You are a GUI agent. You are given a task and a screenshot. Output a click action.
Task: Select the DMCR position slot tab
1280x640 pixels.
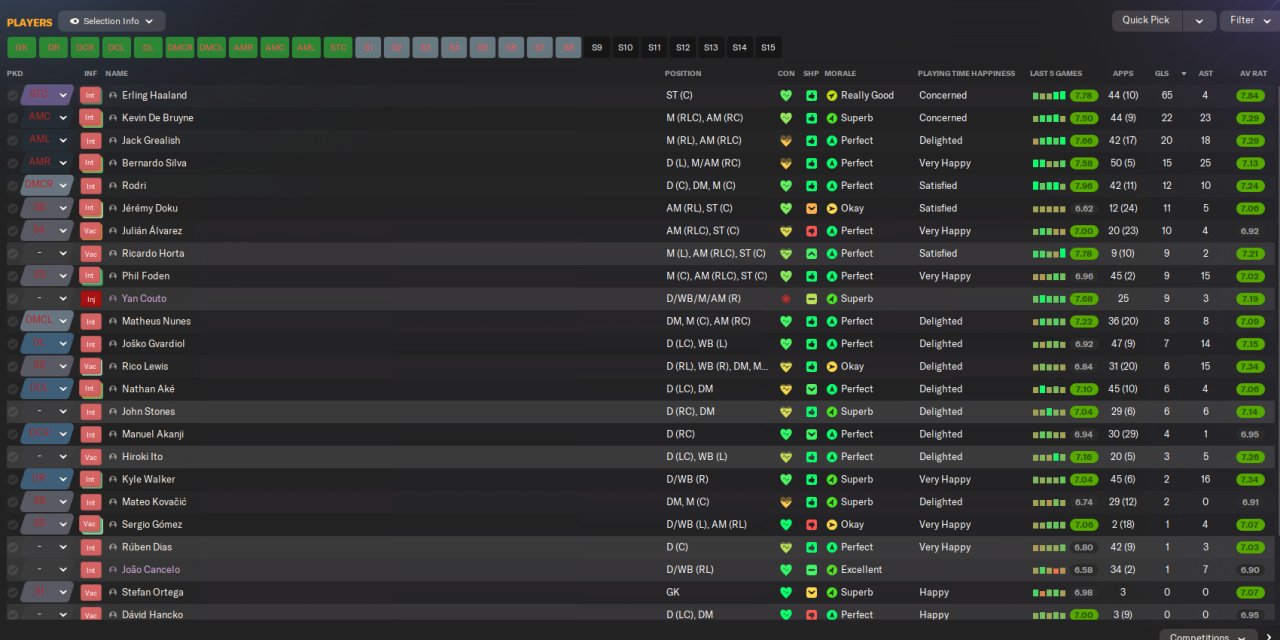pyautogui.click(x=179, y=47)
